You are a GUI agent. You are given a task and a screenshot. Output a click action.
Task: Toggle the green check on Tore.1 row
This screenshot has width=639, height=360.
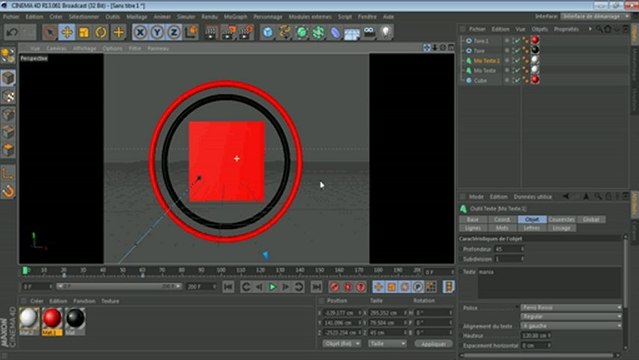tap(517, 40)
